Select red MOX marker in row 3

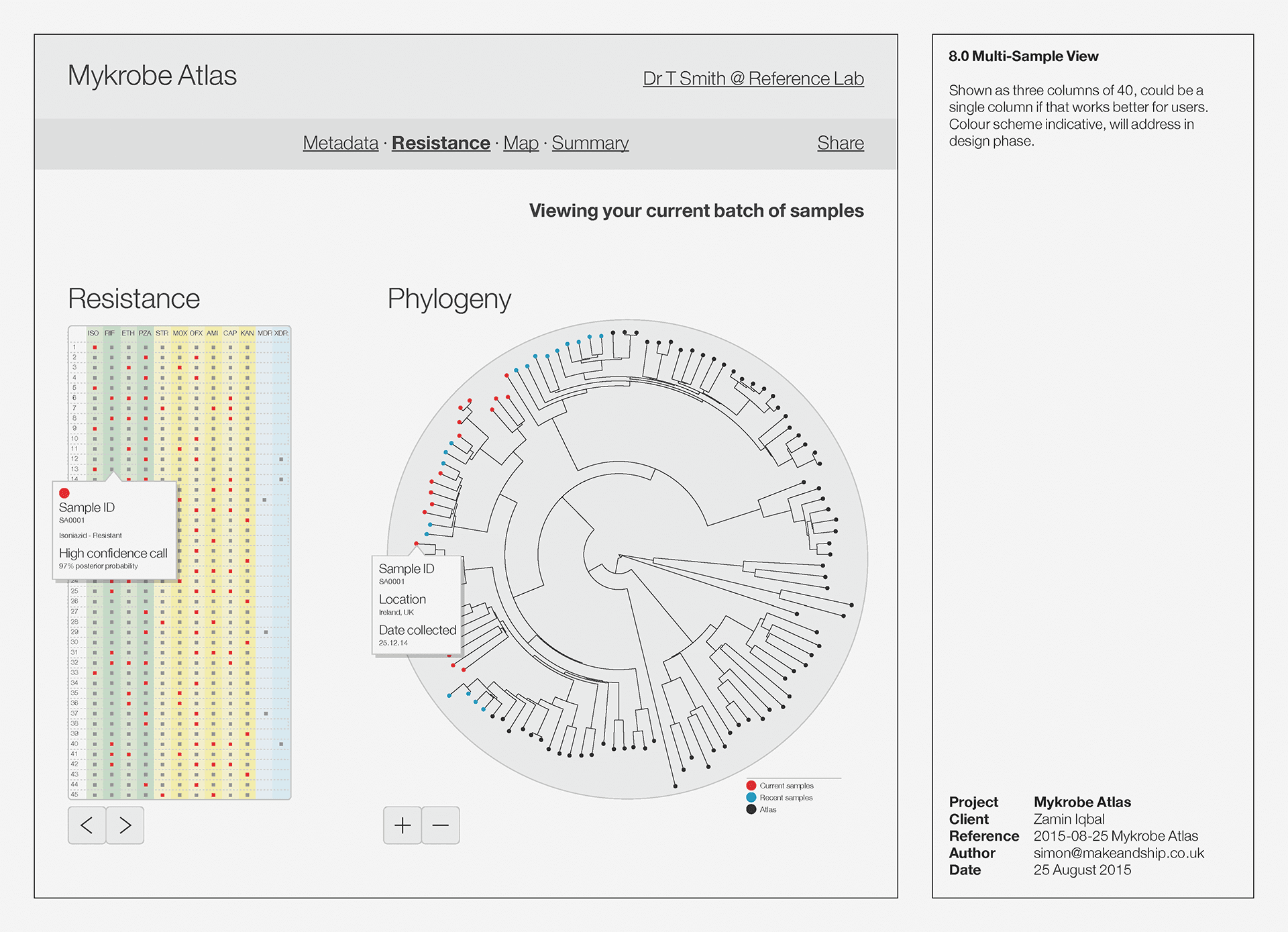pyautogui.click(x=180, y=368)
